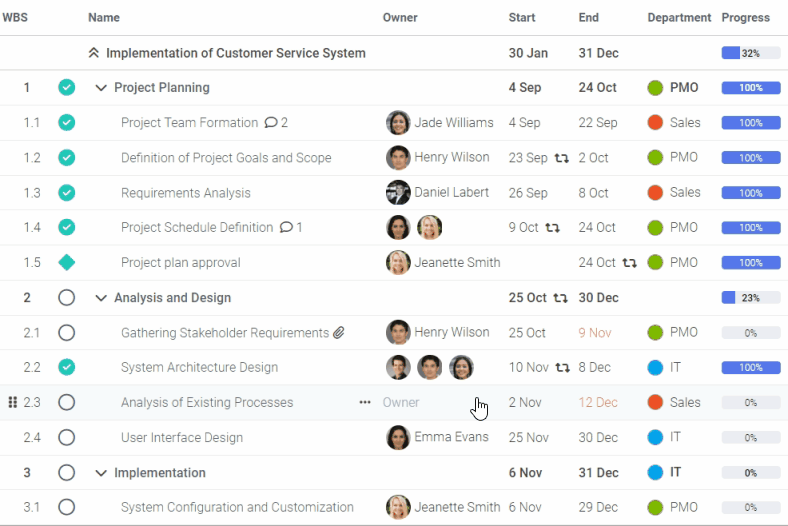This screenshot has height=526, width=788.
Task: Click the green PMO department color dot on row 1.2
Action: [656, 158]
